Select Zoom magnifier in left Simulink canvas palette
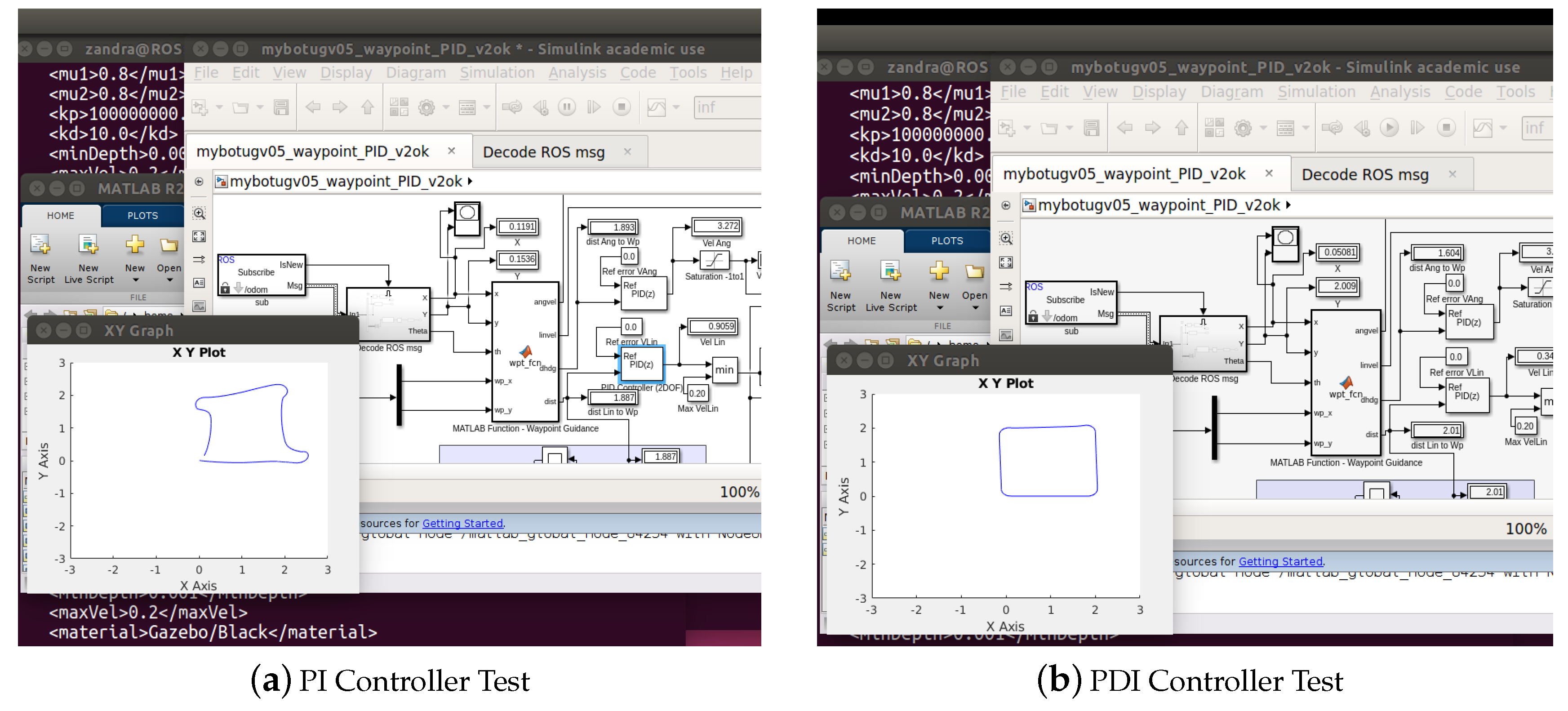Viewport: 1568px width, 711px height. click(x=199, y=213)
